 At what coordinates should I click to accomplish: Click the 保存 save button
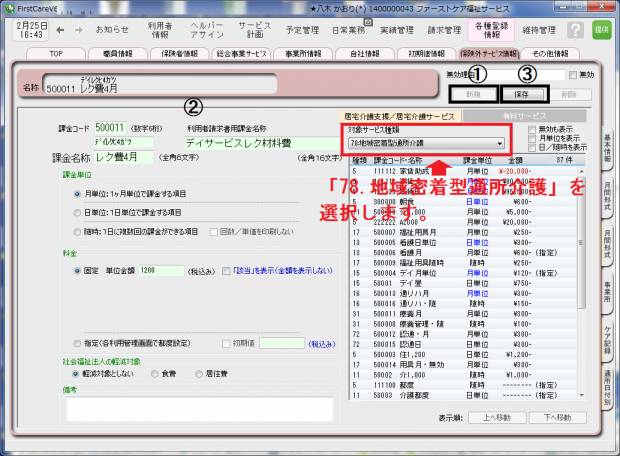pos(538,93)
